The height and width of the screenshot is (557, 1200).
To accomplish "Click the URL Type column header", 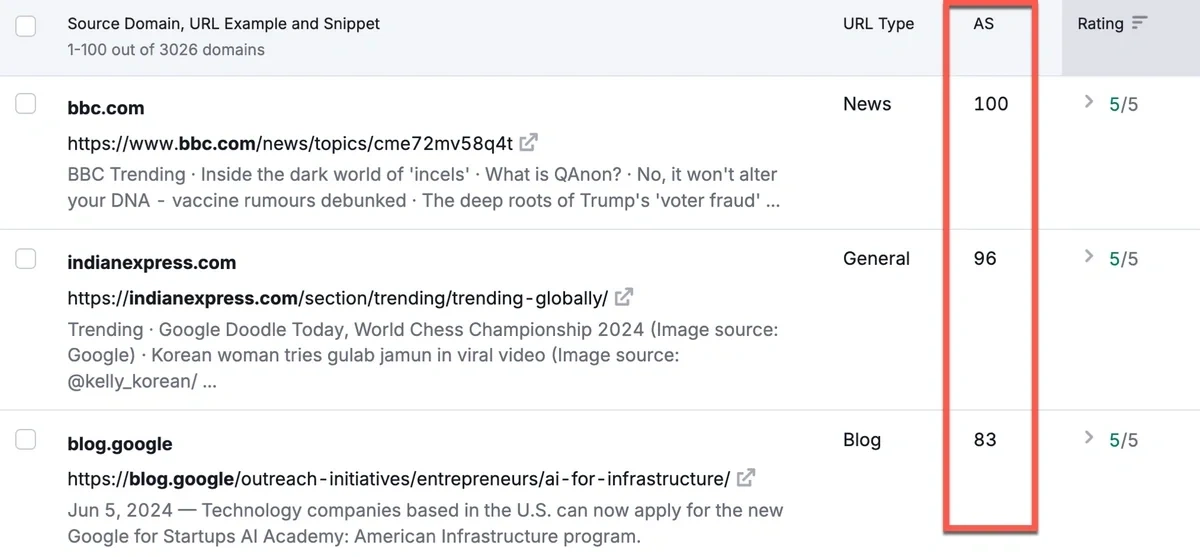I will coord(878,24).
